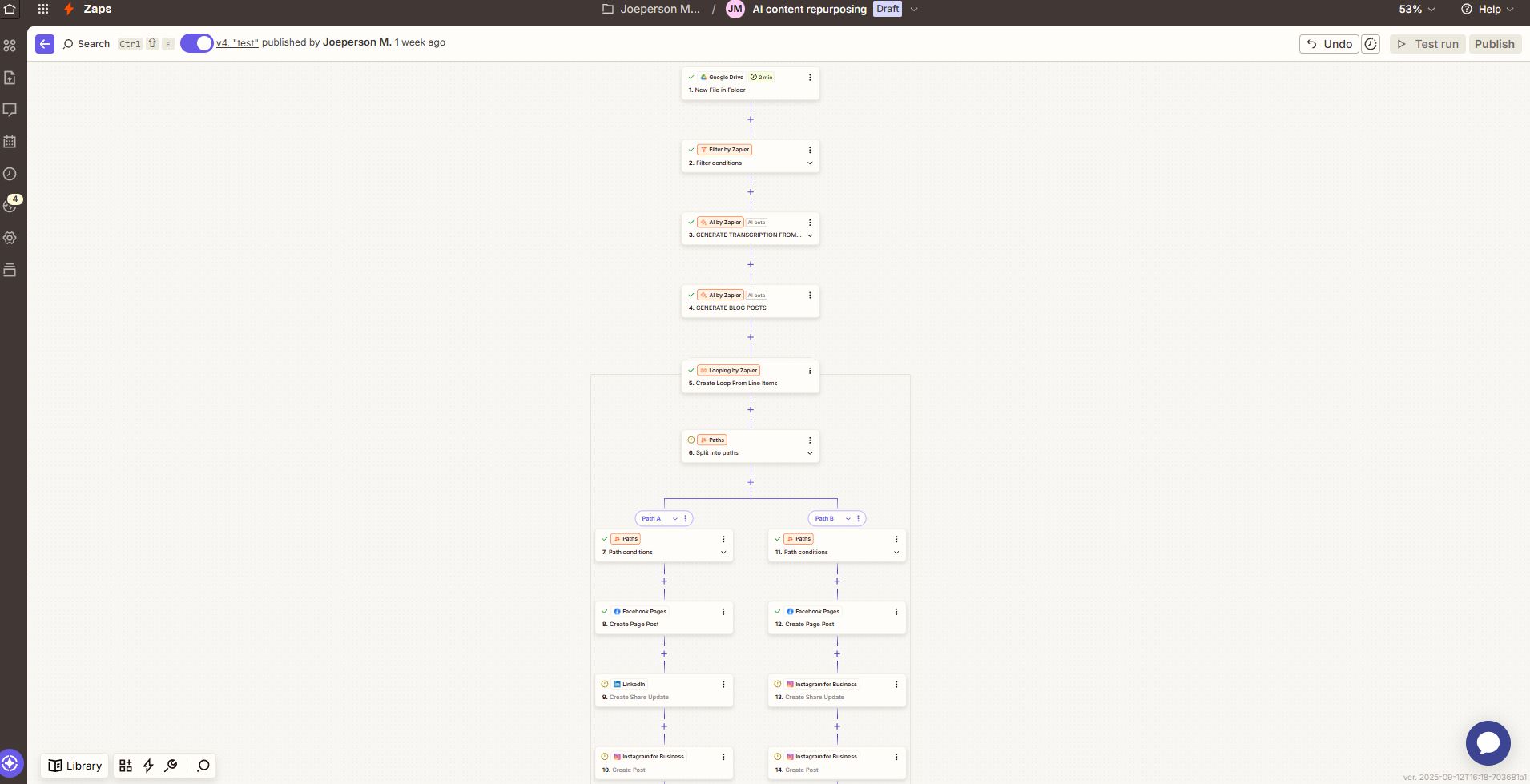Open the sidebar file upload icon
The height and width of the screenshot is (784, 1530).
click(x=10, y=78)
